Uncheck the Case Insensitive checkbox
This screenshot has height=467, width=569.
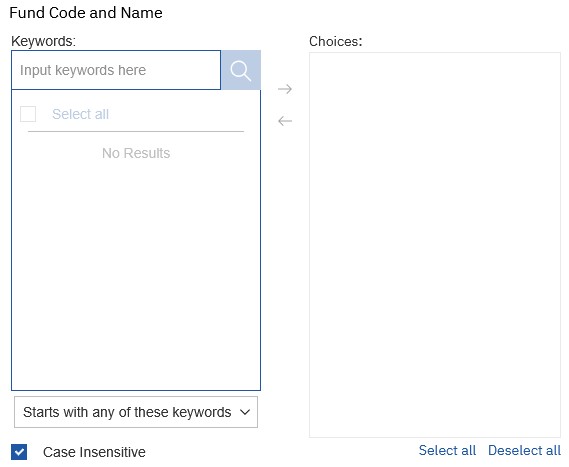click(x=19, y=452)
